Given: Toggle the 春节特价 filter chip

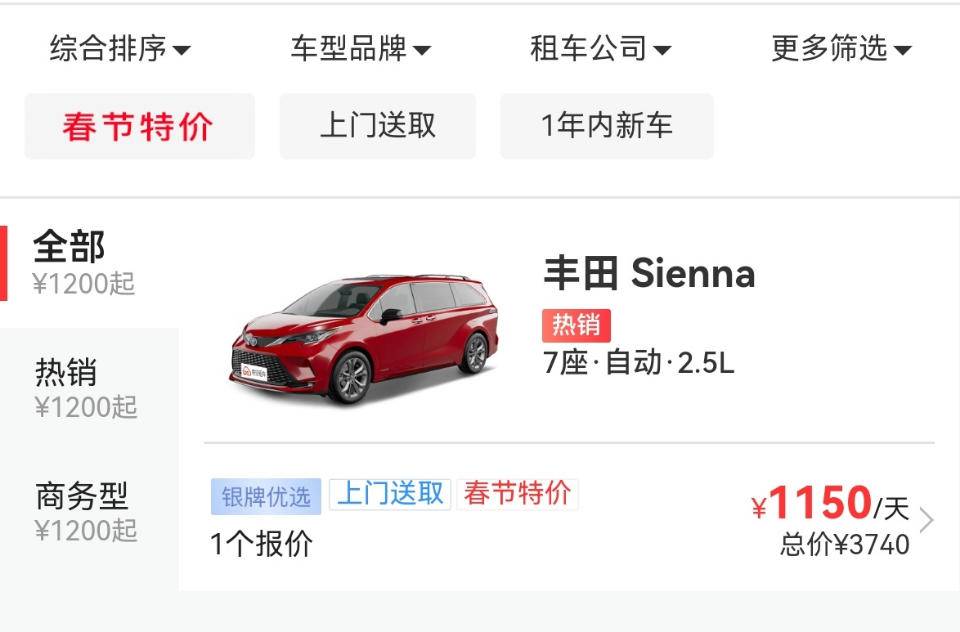Looking at the screenshot, I should pyautogui.click(x=139, y=126).
